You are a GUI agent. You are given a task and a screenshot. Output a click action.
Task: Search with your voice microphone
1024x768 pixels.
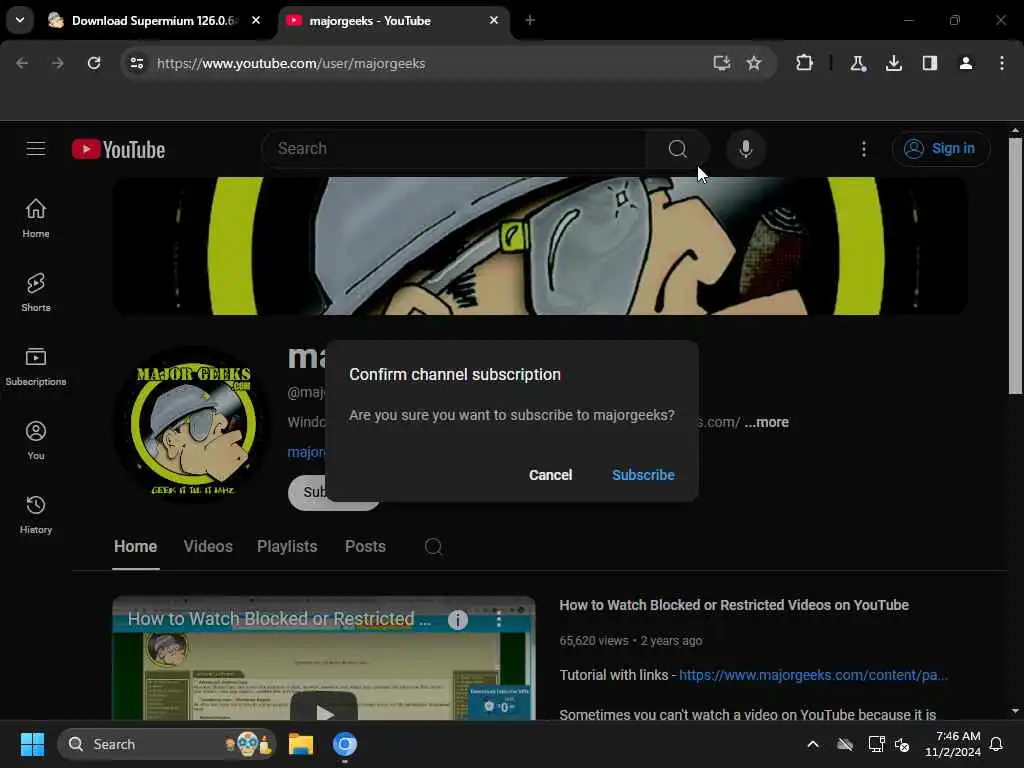[745, 149]
